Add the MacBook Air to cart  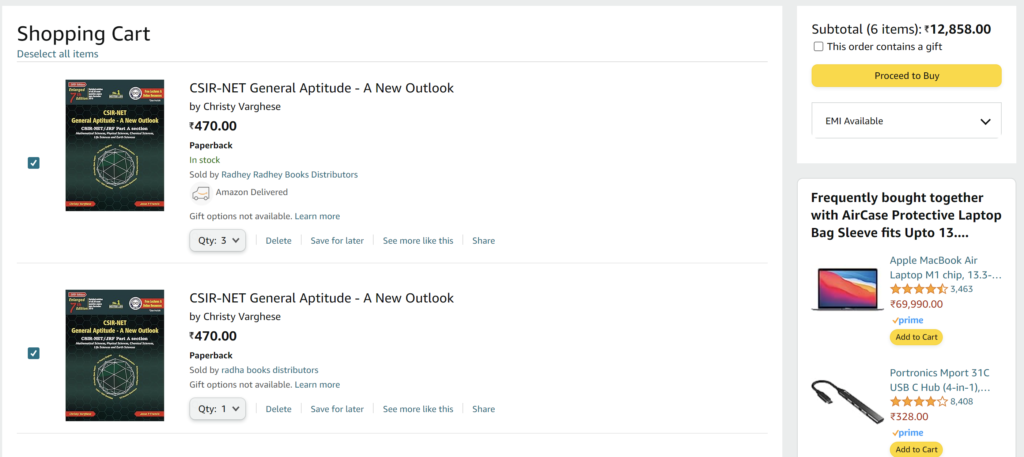[x=916, y=337]
